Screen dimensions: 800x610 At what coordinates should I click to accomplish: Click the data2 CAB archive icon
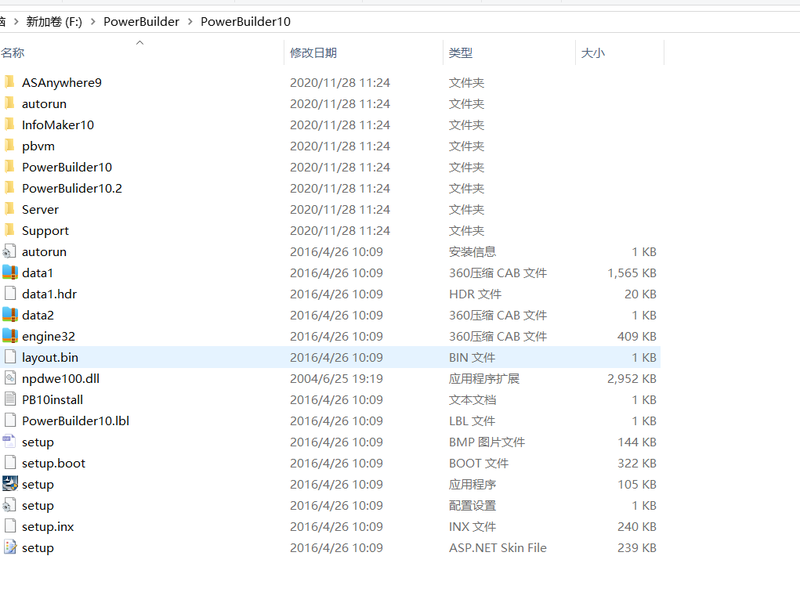[10, 315]
